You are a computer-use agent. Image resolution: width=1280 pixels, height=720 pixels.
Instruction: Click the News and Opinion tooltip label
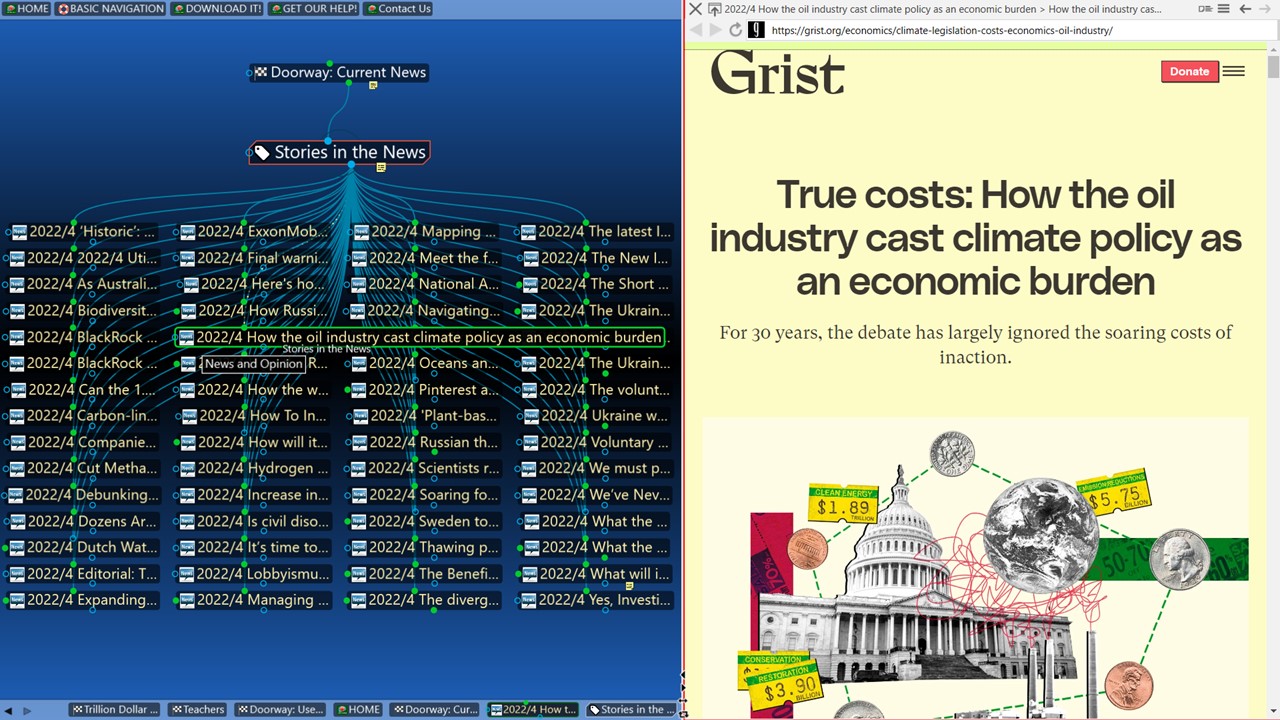click(253, 364)
